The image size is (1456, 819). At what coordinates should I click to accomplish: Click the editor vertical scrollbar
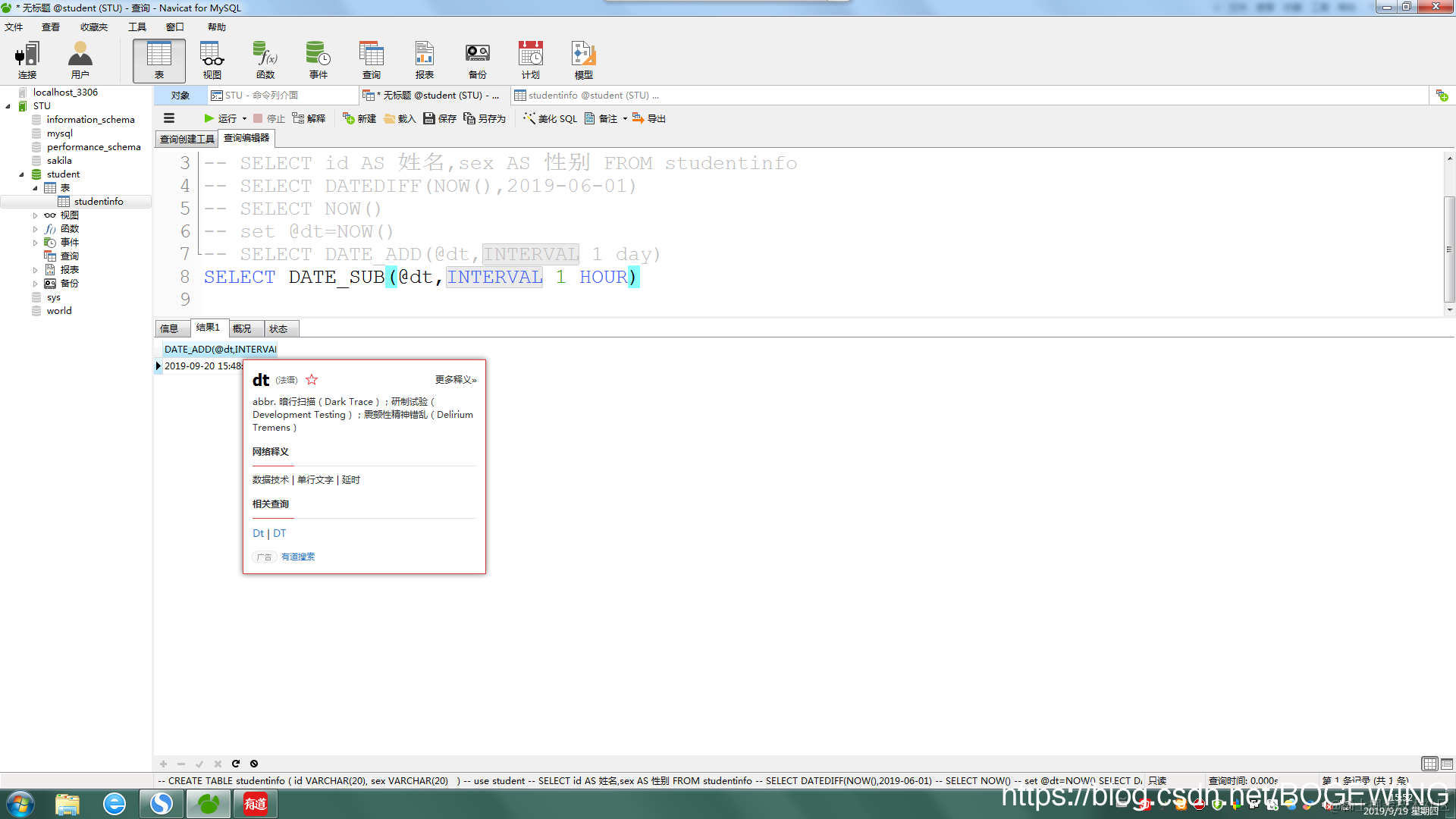pyautogui.click(x=1449, y=249)
